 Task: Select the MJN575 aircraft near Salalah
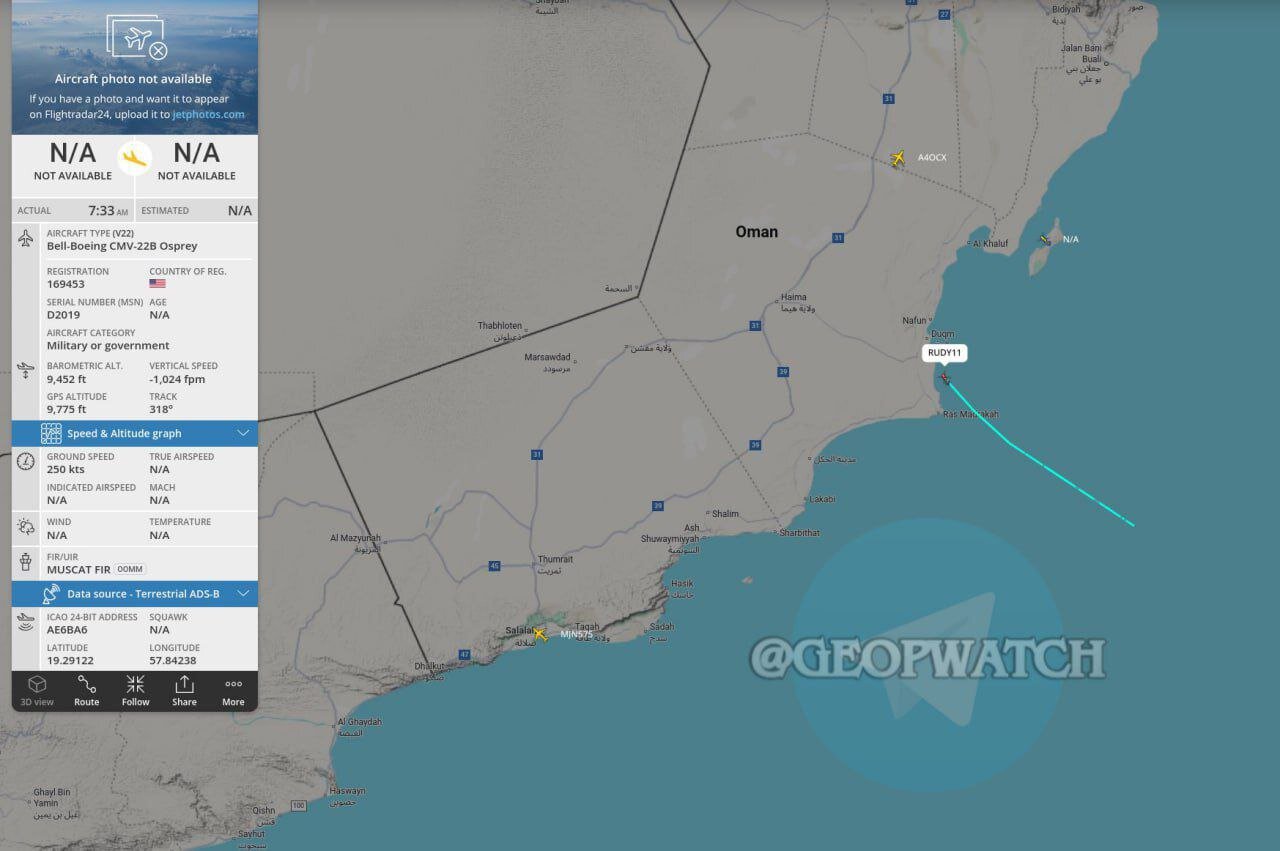click(540, 633)
